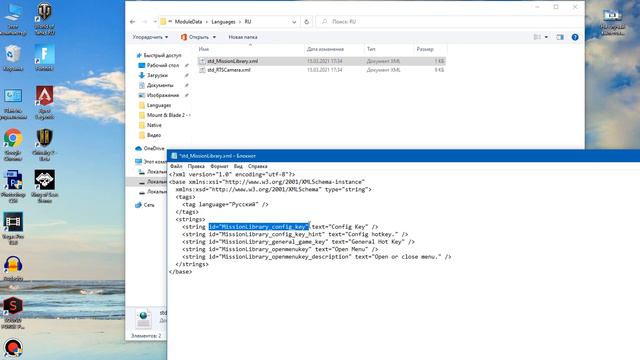Click Новая папка in Explorer toolbar
640x360 pixels.
243,37
